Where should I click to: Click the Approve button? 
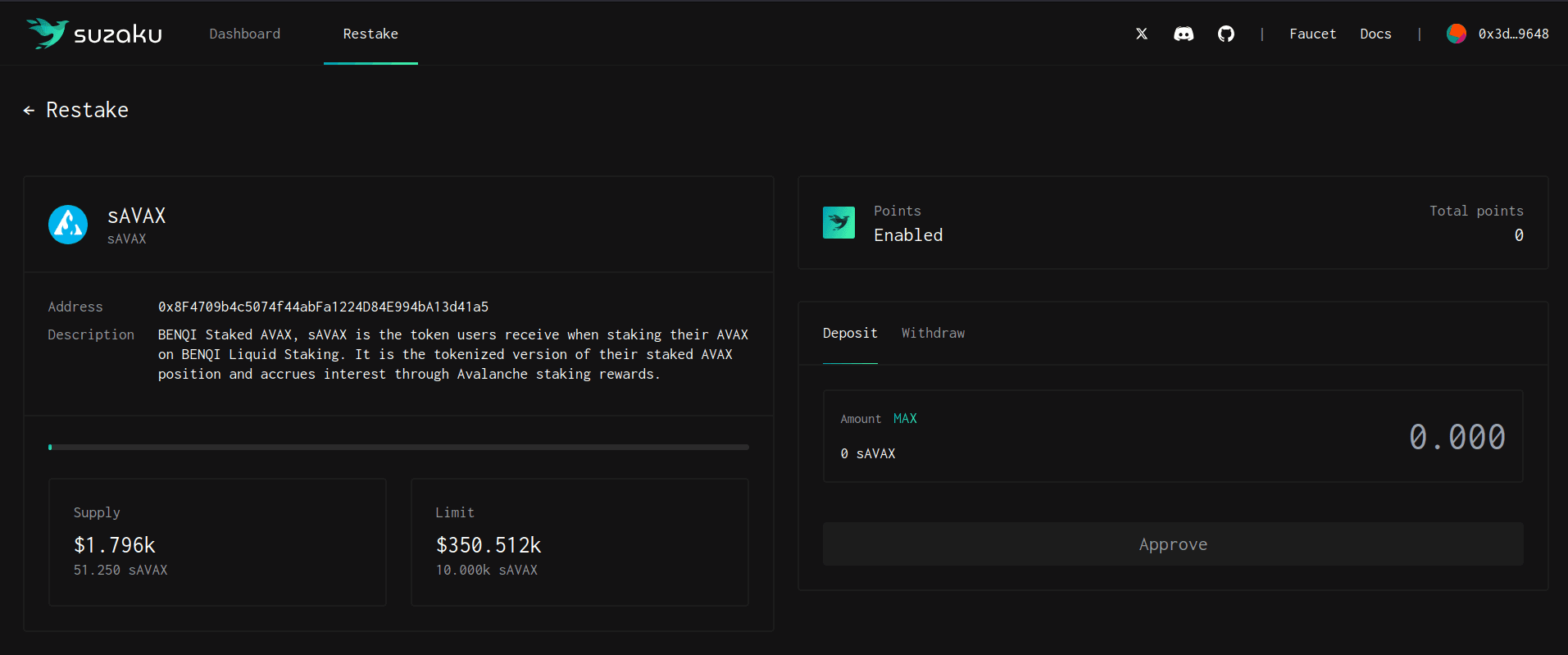coord(1173,544)
